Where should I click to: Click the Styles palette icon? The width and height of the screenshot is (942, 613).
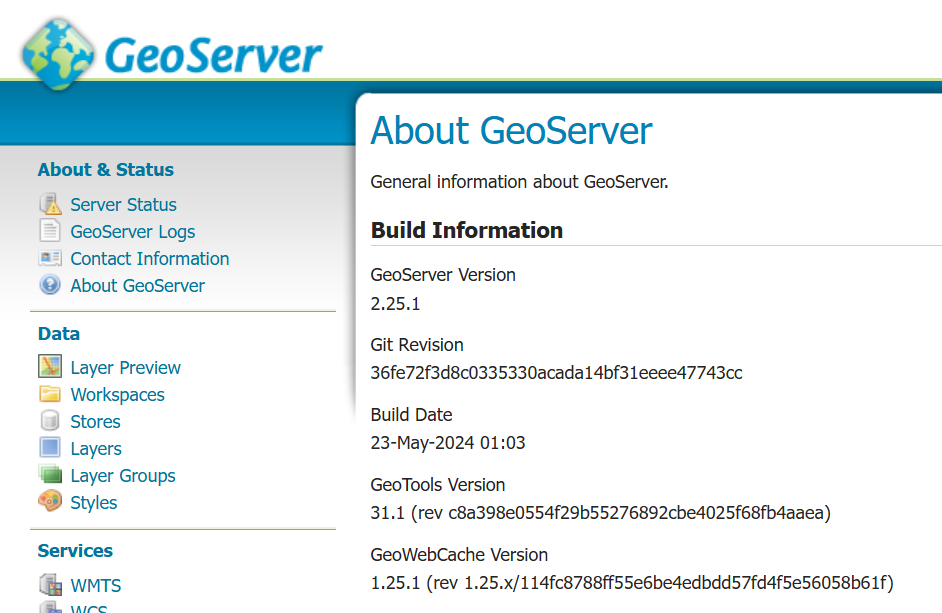pos(50,502)
